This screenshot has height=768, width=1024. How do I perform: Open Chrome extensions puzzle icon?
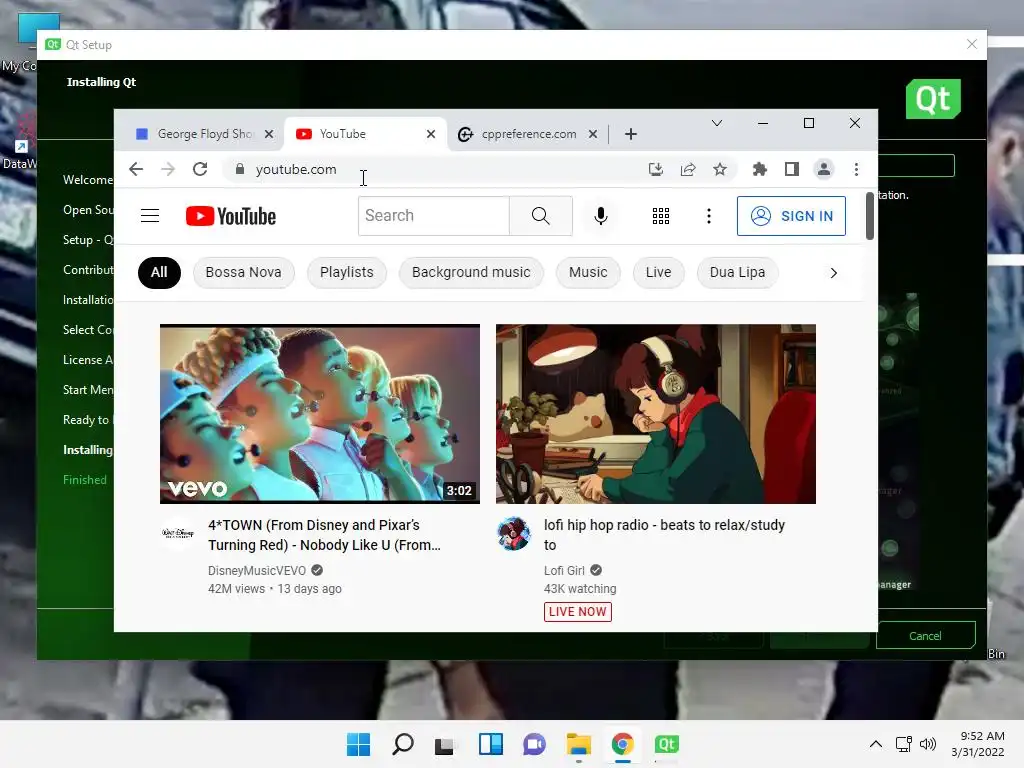(x=760, y=169)
